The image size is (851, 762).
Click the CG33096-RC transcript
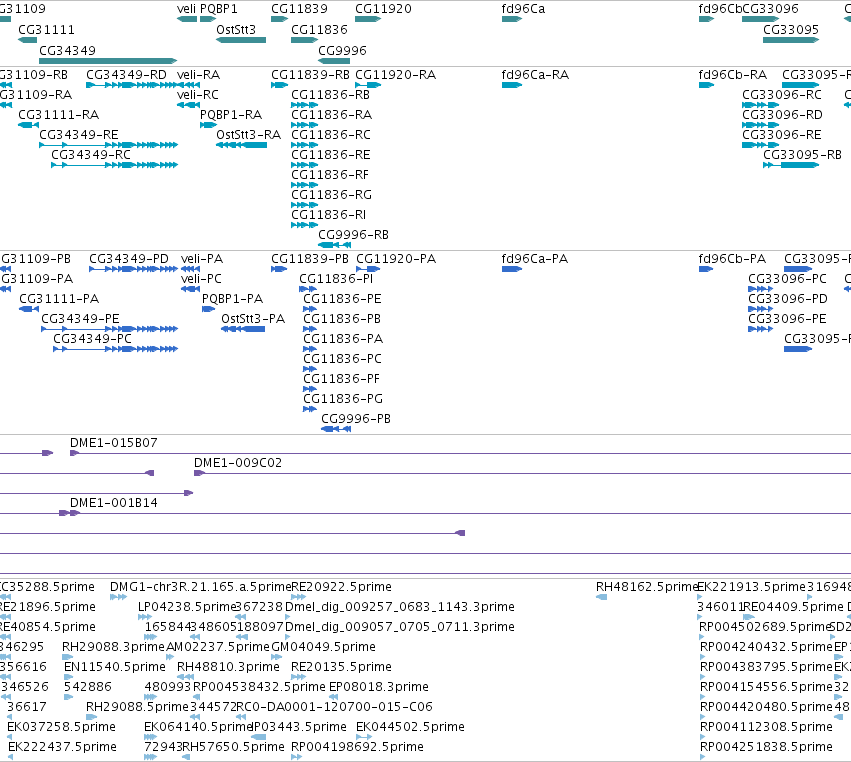coord(782,95)
